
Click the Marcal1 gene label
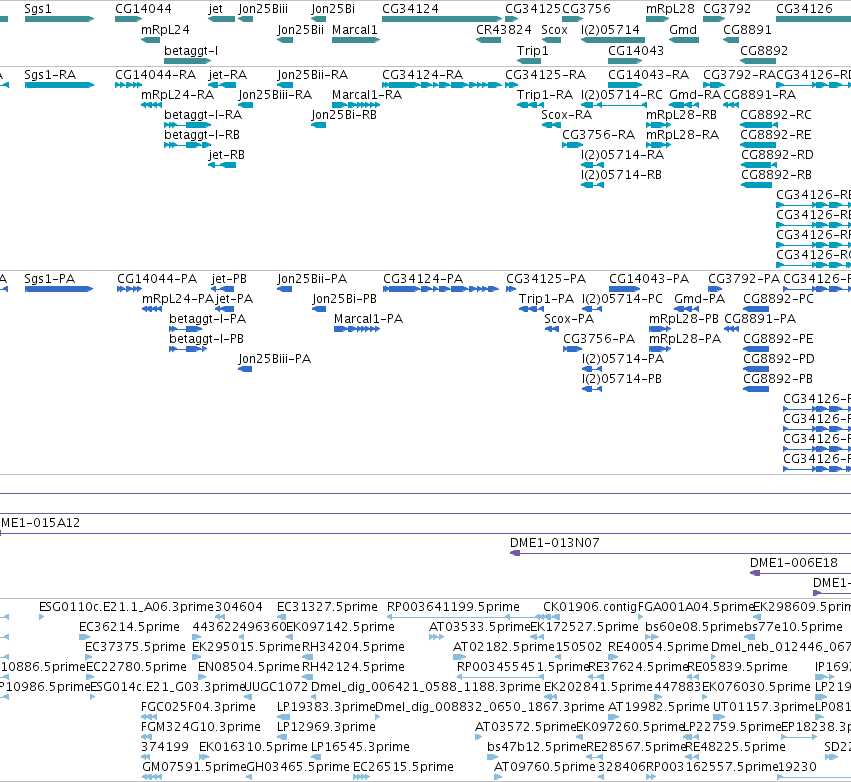[x=354, y=30]
